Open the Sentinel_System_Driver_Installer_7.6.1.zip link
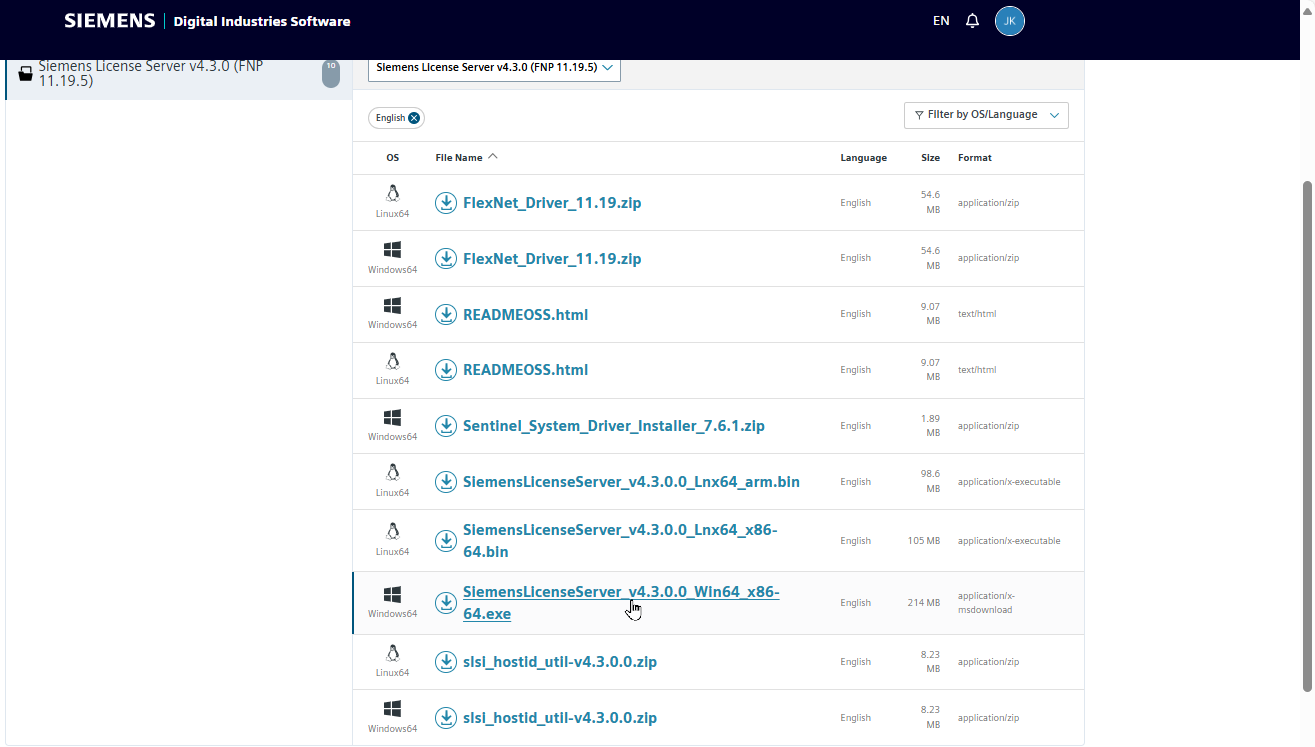The image size is (1315, 747). (x=614, y=426)
